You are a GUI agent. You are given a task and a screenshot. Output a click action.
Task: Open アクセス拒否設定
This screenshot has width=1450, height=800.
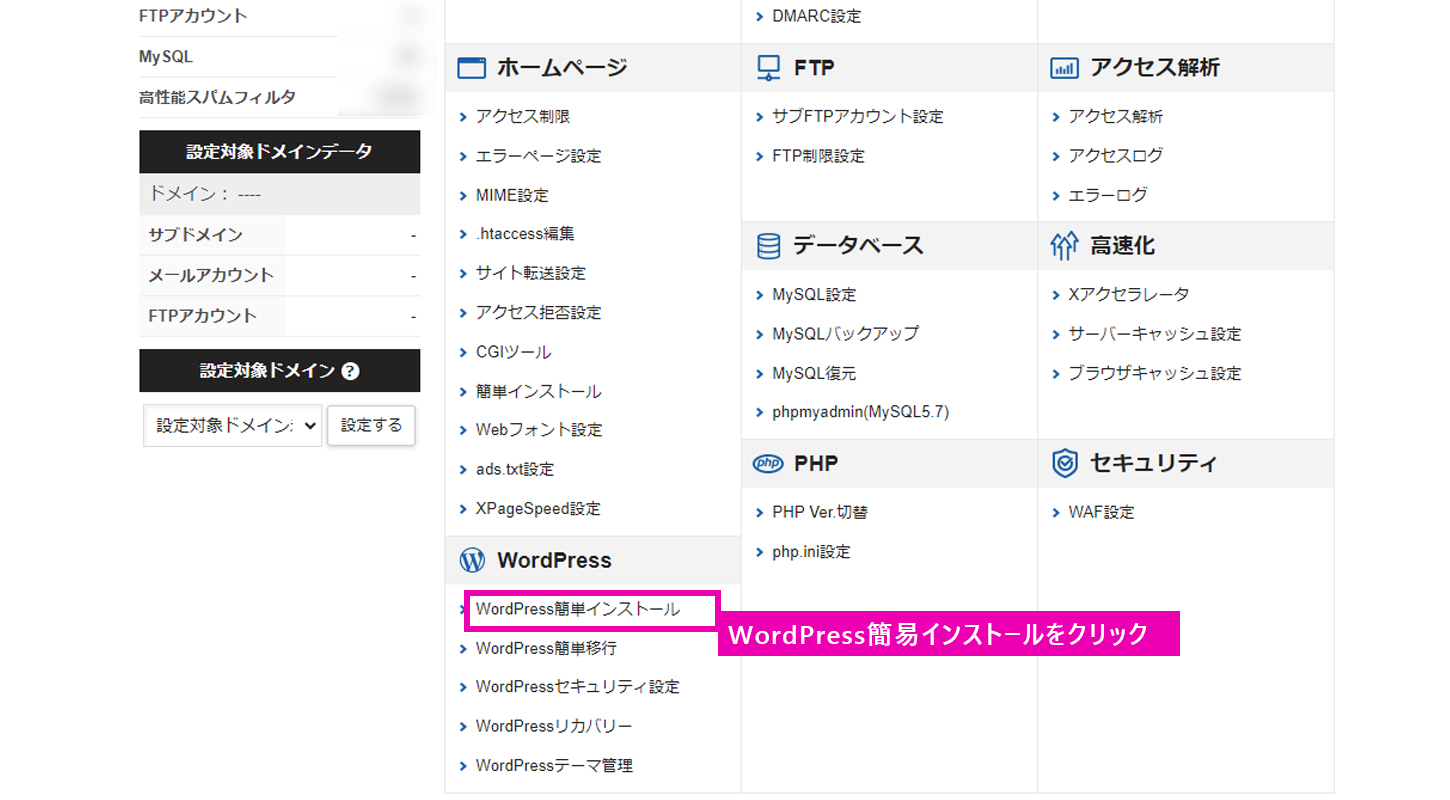coord(539,313)
